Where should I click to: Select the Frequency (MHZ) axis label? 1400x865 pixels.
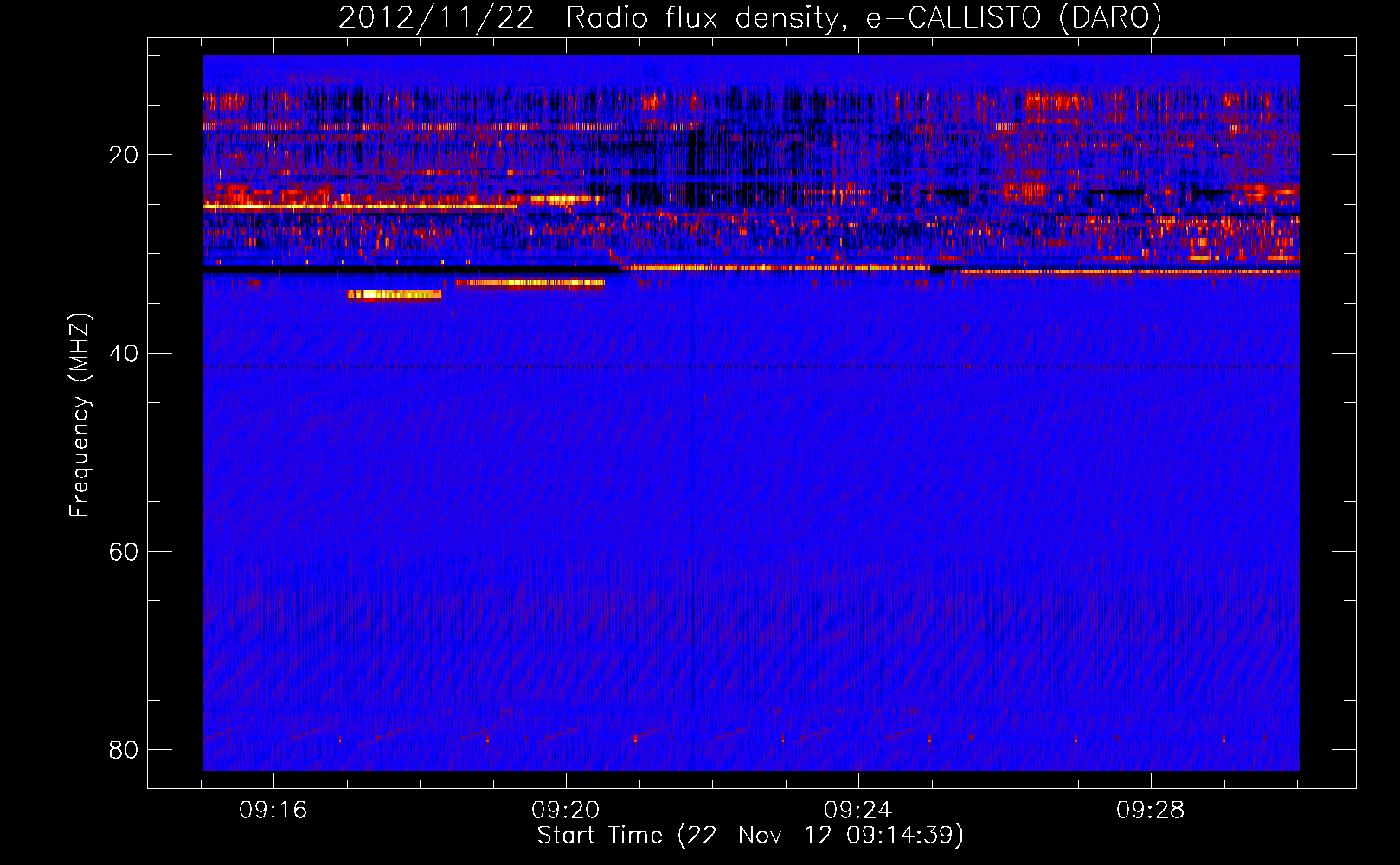tap(80, 415)
